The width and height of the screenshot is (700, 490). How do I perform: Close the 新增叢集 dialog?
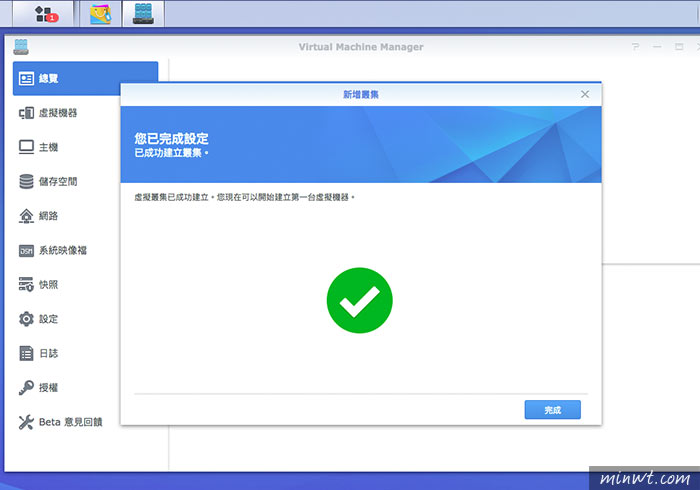pyautogui.click(x=585, y=94)
